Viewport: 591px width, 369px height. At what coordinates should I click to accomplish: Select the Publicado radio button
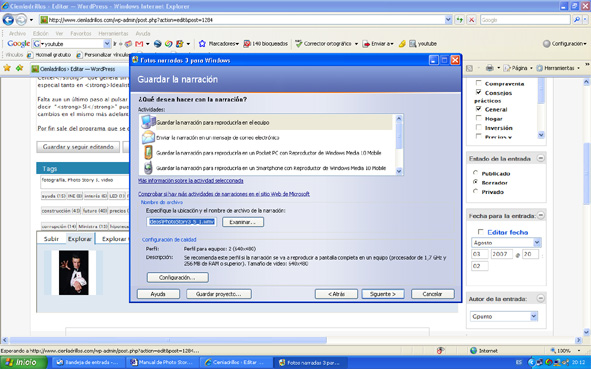pyautogui.click(x=475, y=173)
